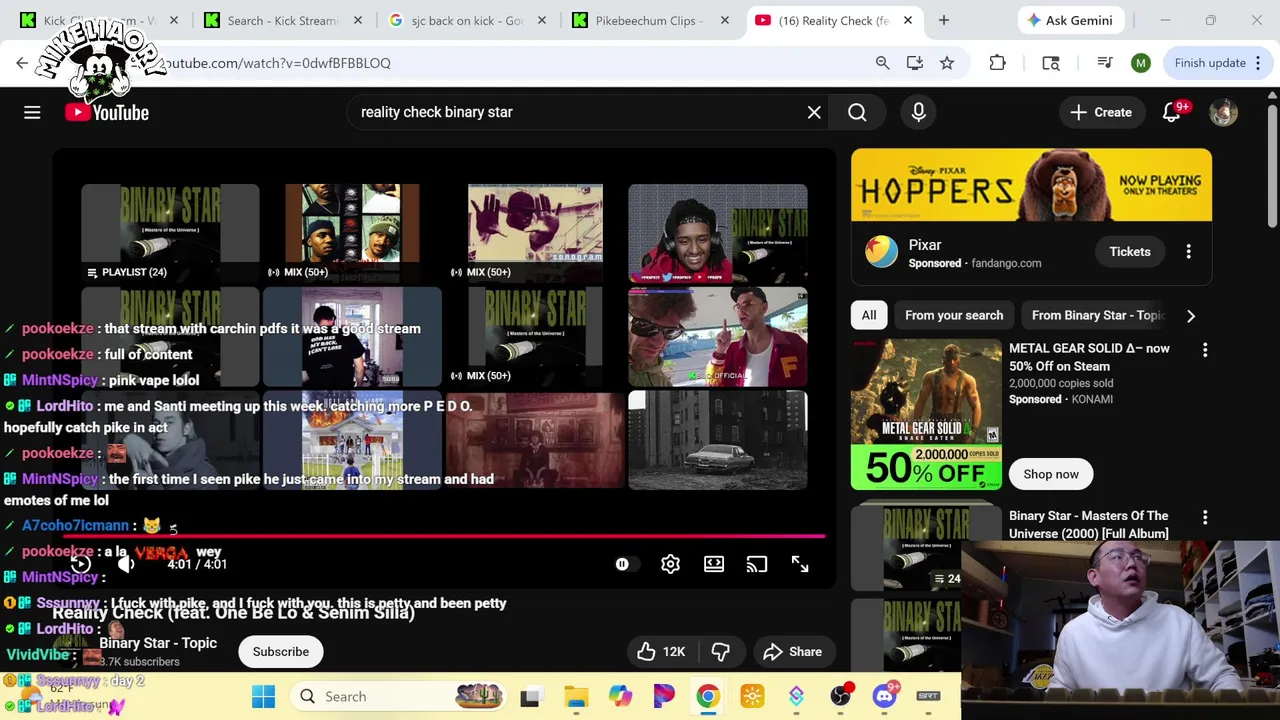1280x720 pixels.
Task: Mute the video with the speaker icon
Action: (126, 564)
